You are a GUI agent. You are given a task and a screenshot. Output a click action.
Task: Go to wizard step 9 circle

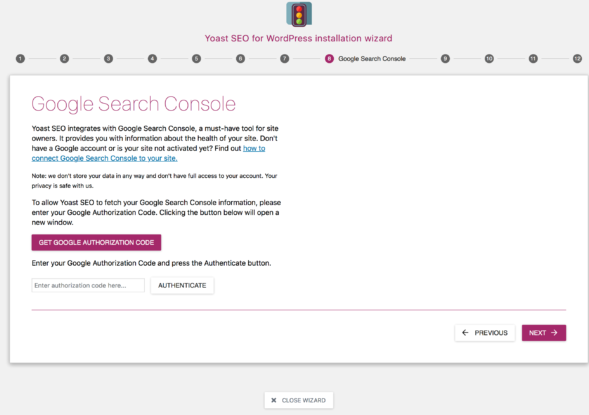[445, 59]
